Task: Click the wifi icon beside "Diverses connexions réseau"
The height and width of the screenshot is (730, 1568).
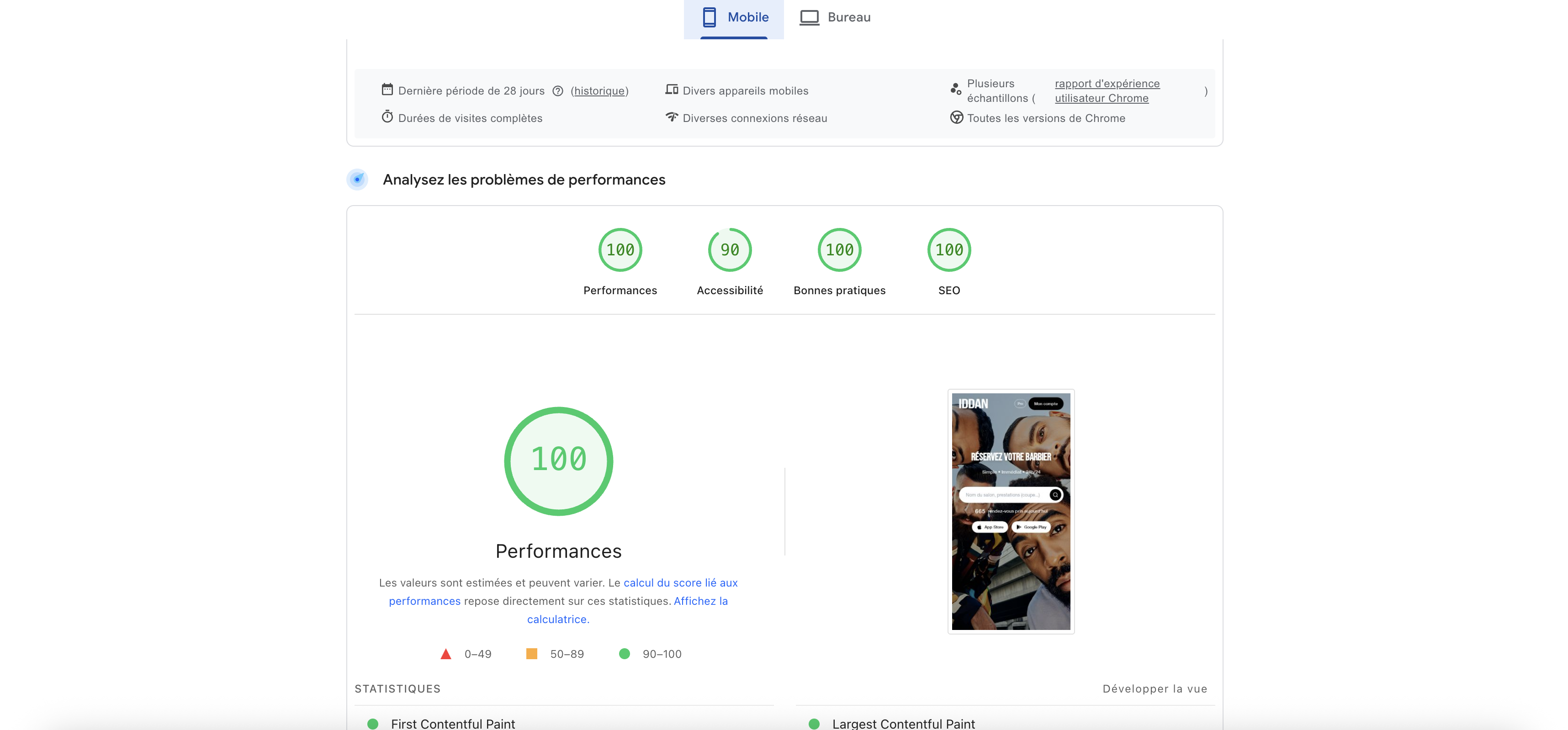Action: pos(672,117)
